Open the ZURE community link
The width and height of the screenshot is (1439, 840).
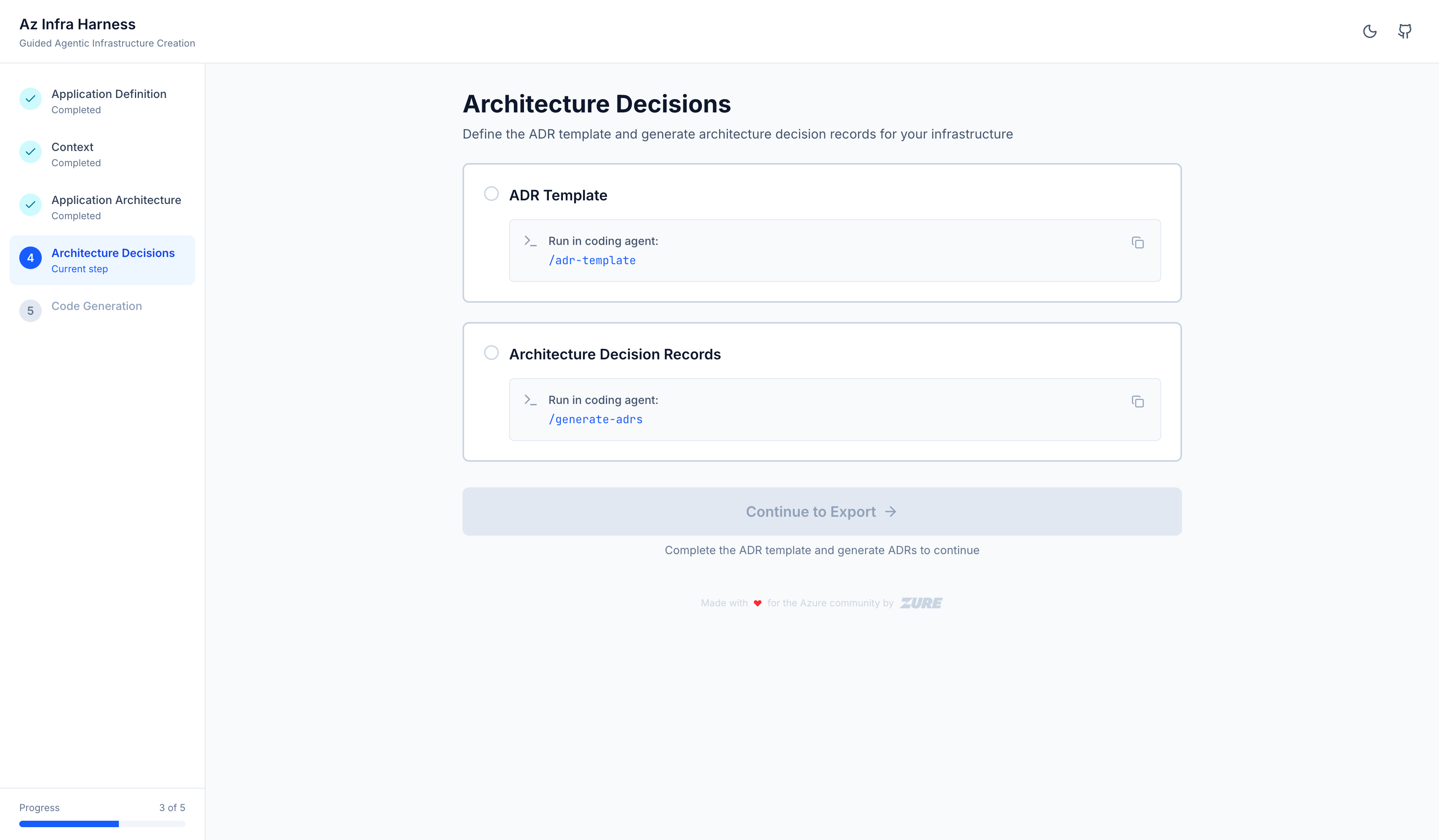(x=920, y=602)
